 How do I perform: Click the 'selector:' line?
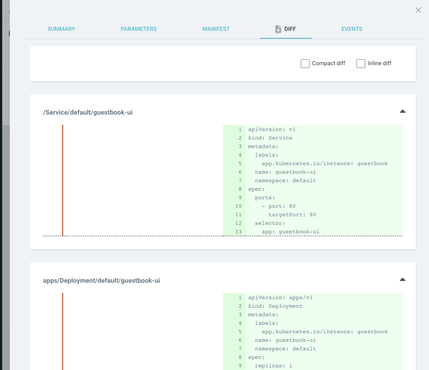(x=270, y=223)
